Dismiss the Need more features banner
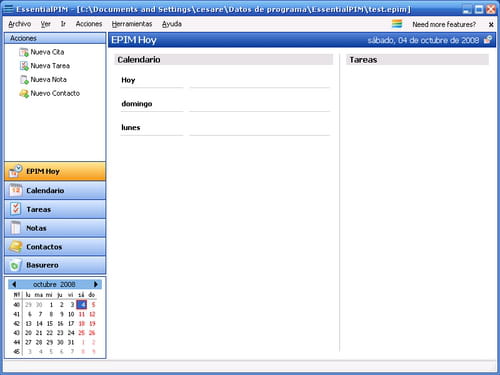The image size is (500, 375). (x=491, y=24)
